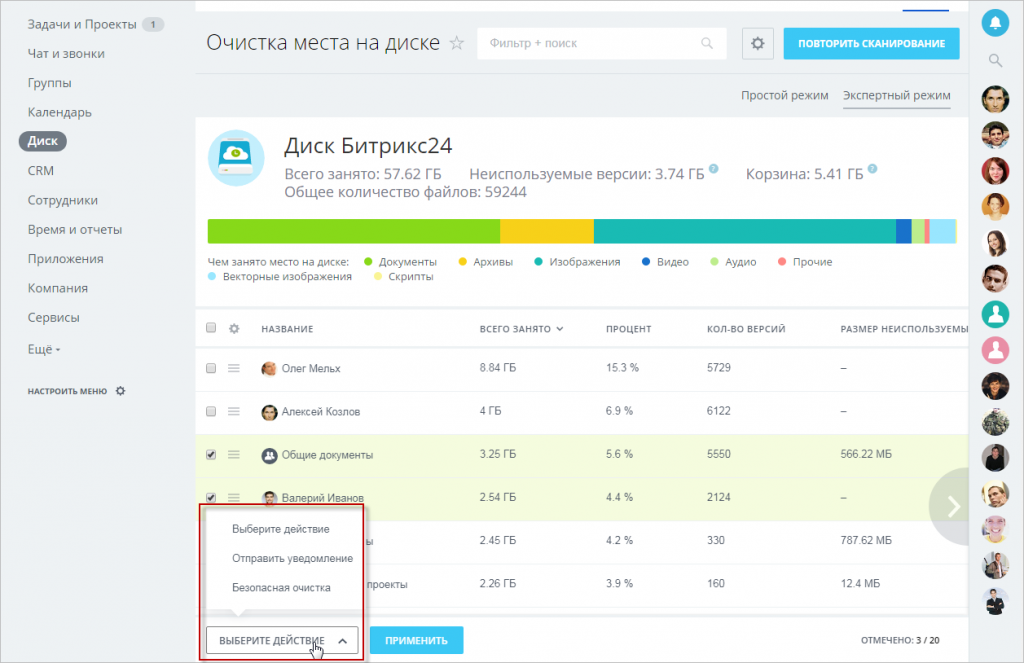Expand the Ещё menu in left sidebar
The image size is (1024, 663).
point(44,349)
